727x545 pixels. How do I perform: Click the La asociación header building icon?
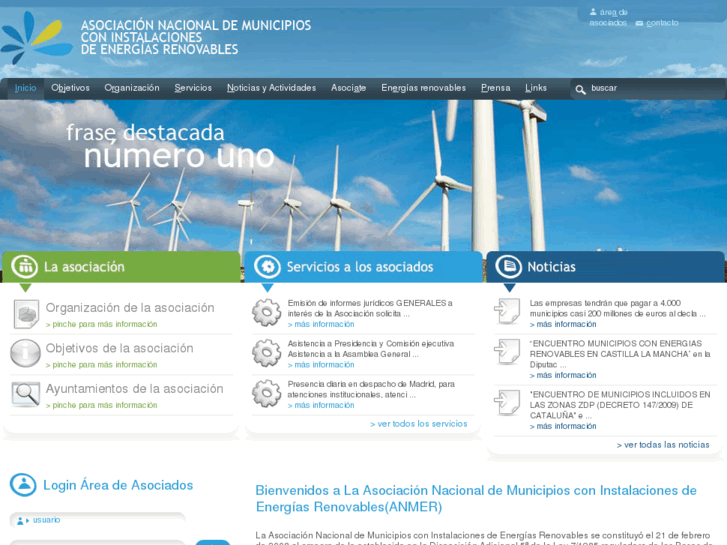25,266
